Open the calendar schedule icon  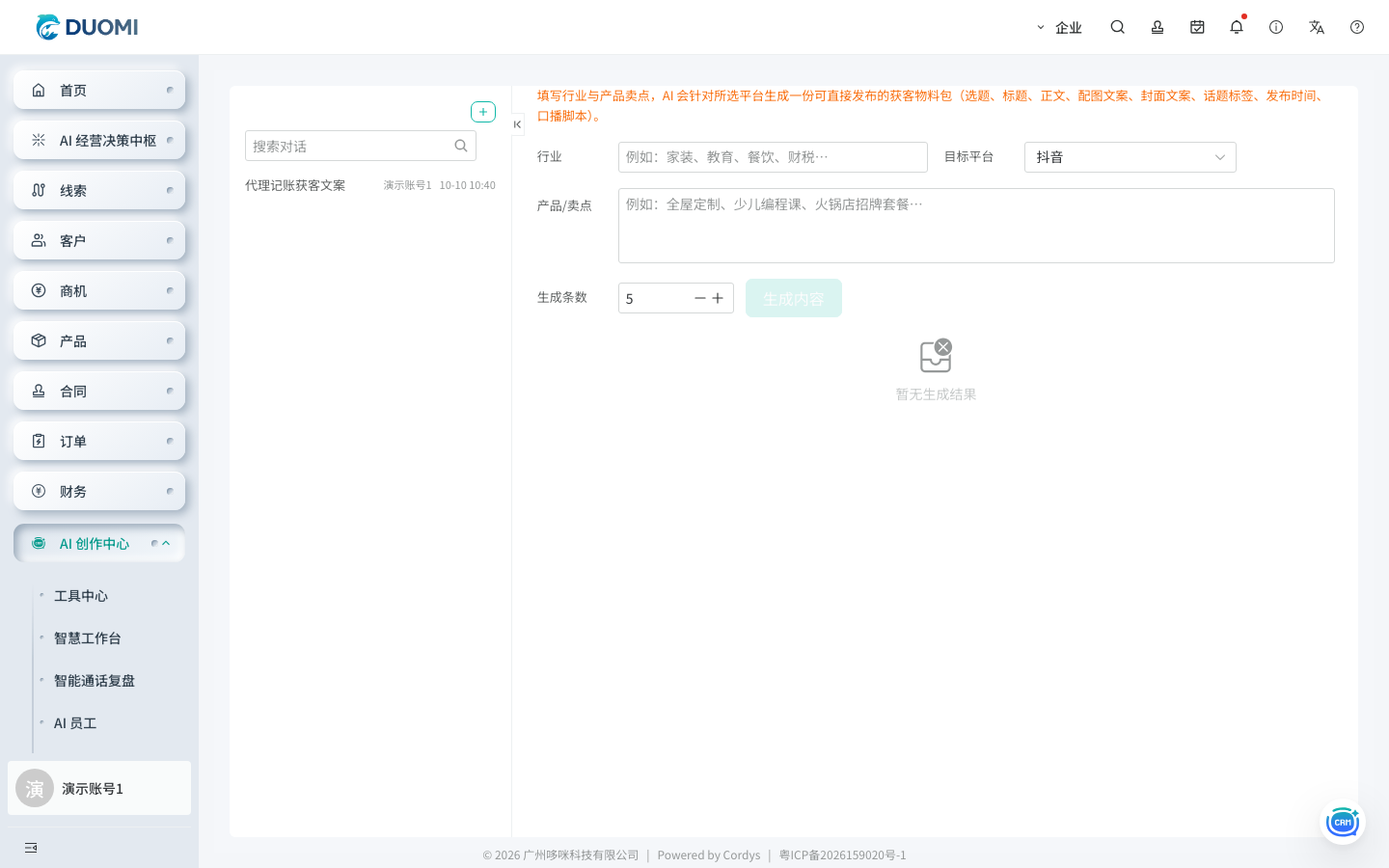(1197, 27)
